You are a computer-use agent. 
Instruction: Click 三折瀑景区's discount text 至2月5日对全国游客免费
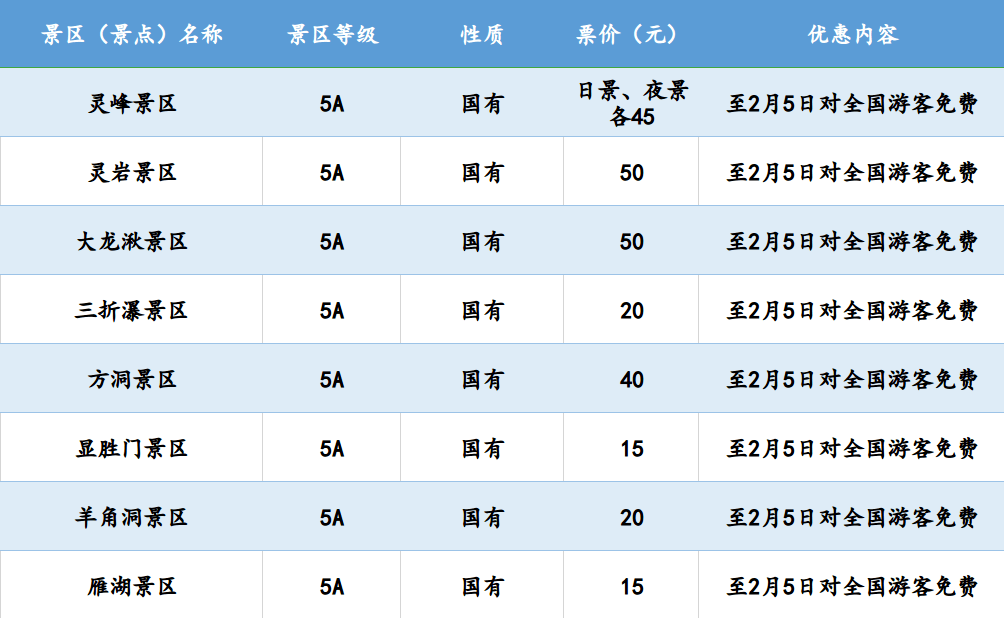852,311
